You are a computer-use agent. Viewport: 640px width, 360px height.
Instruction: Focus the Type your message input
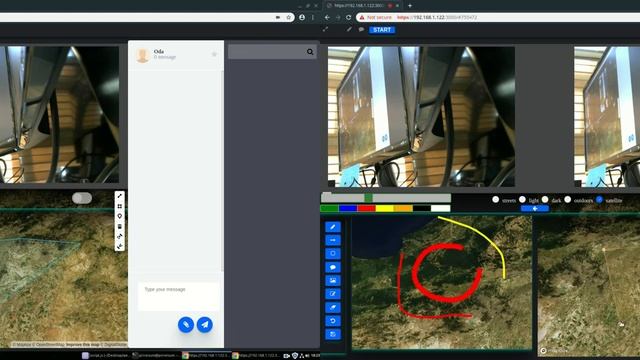179,296
